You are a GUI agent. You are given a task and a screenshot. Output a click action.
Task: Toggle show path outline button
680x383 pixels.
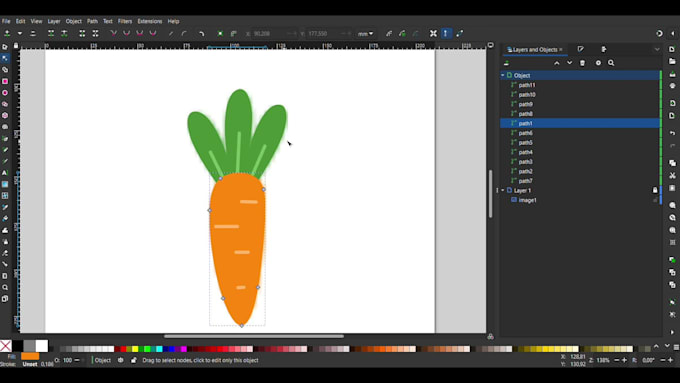pyautogui.click(x=460, y=33)
